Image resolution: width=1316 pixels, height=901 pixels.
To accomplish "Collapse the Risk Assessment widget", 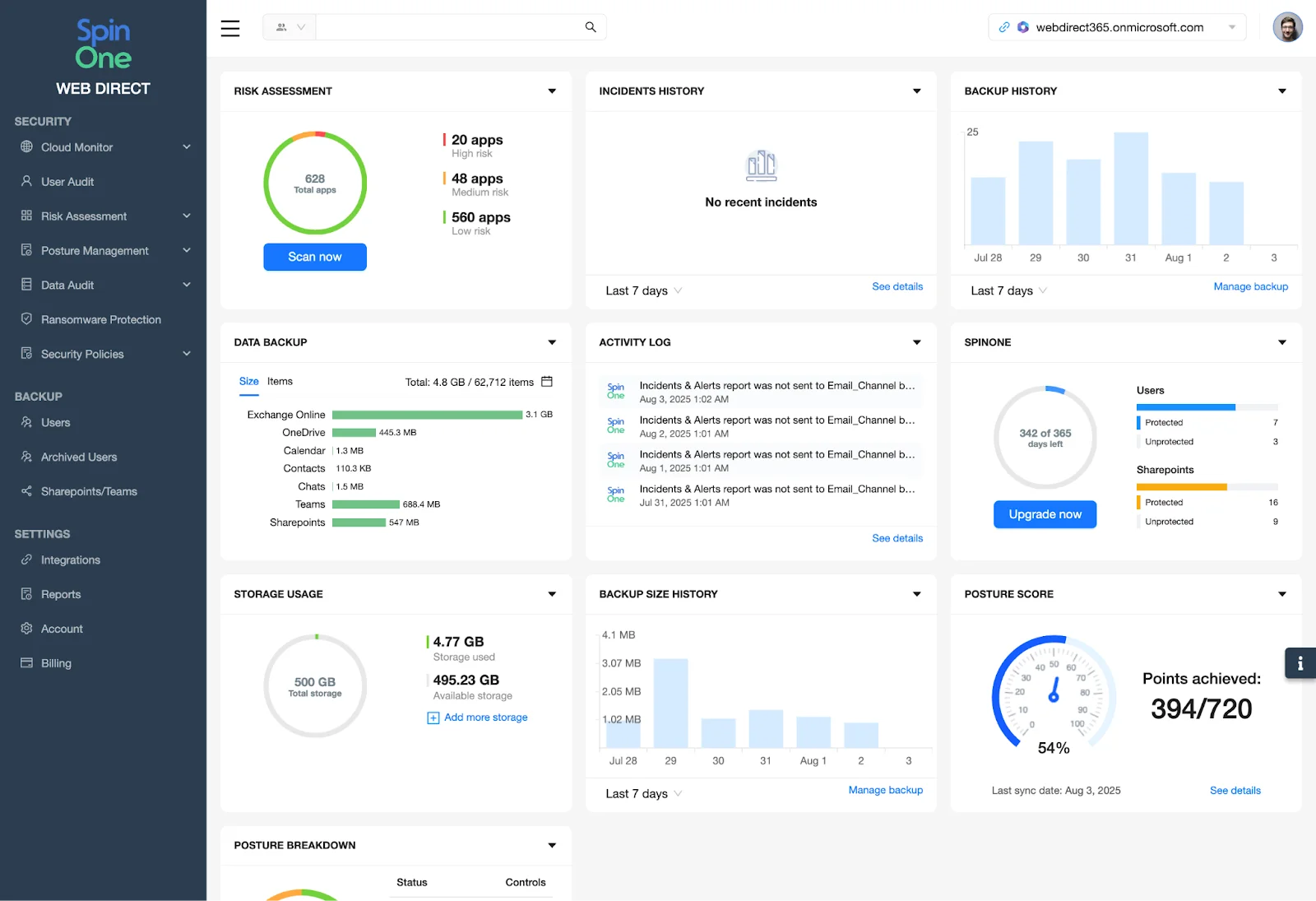I will point(551,91).
